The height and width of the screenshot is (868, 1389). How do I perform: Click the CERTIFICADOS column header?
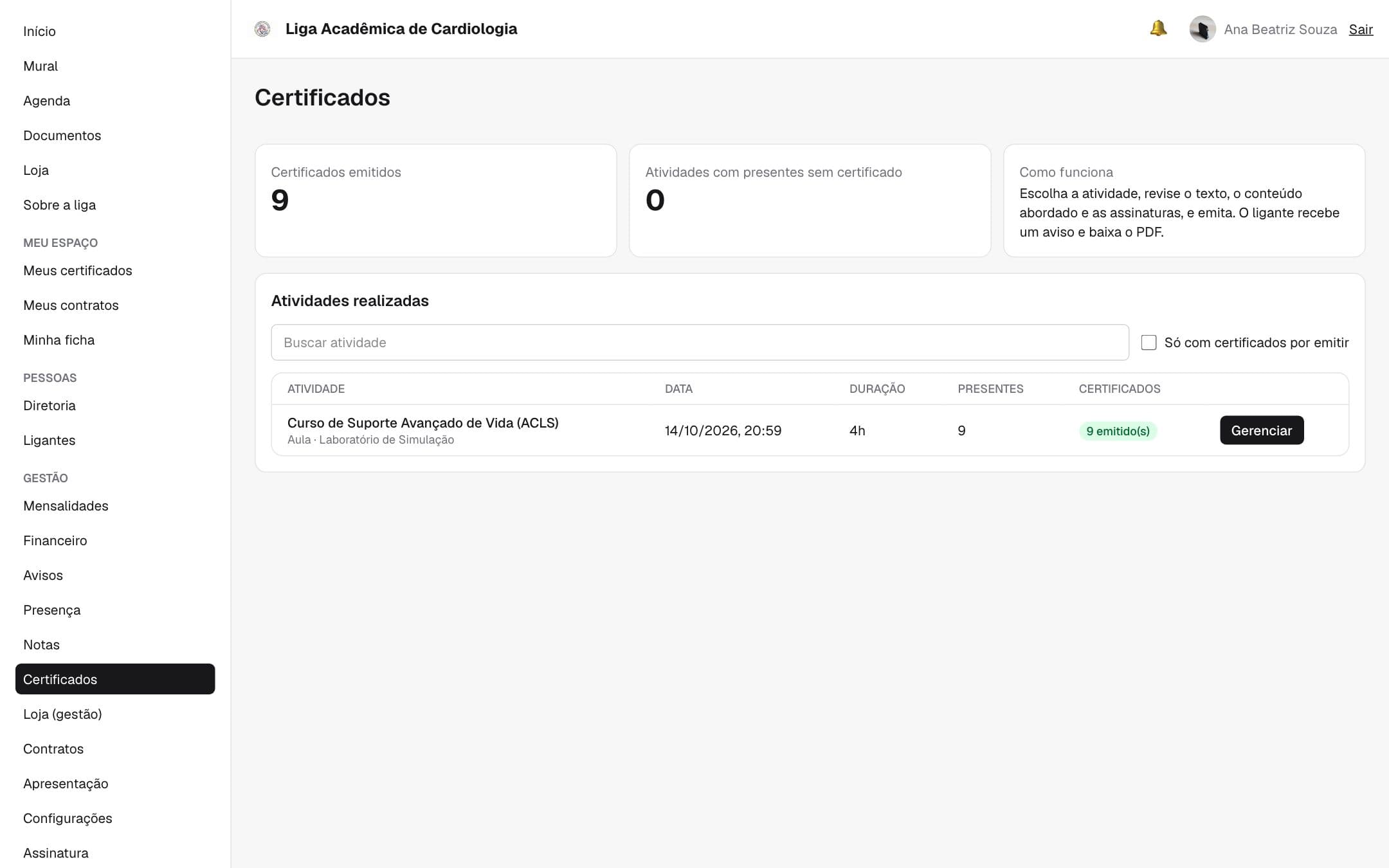(1120, 388)
